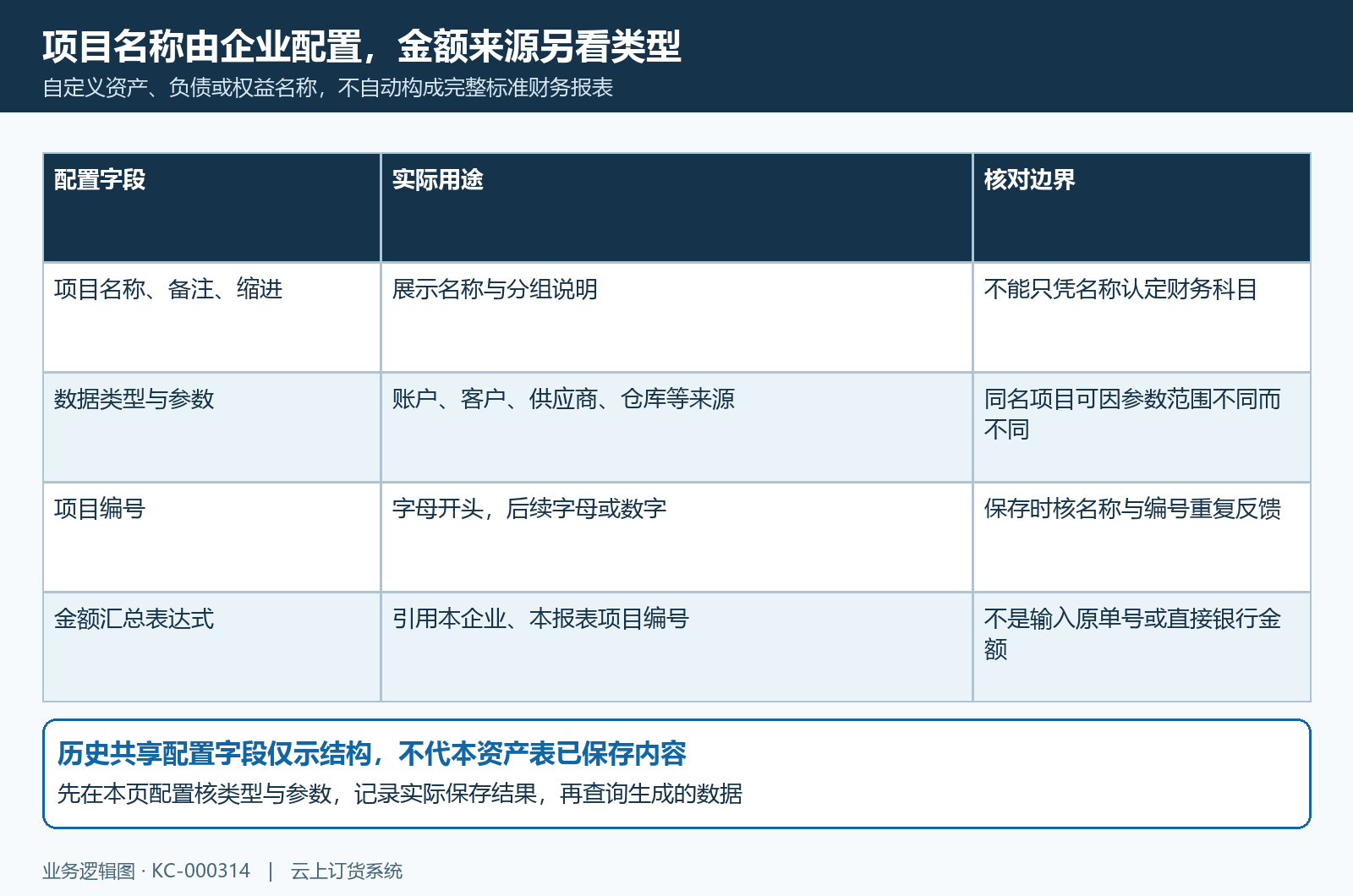1353x896 pixels.
Task: Click the cell 账户、客户、供应商、仓库等来源
Action: coord(676,428)
